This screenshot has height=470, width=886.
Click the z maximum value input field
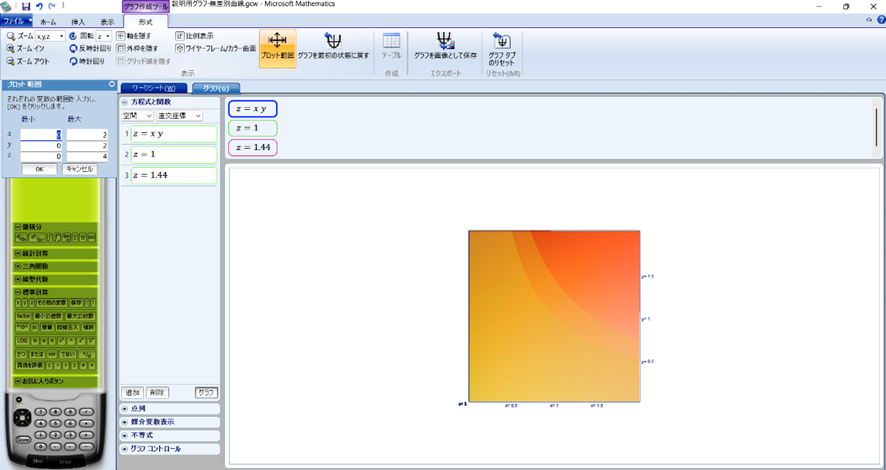click(x=86, y=156)
